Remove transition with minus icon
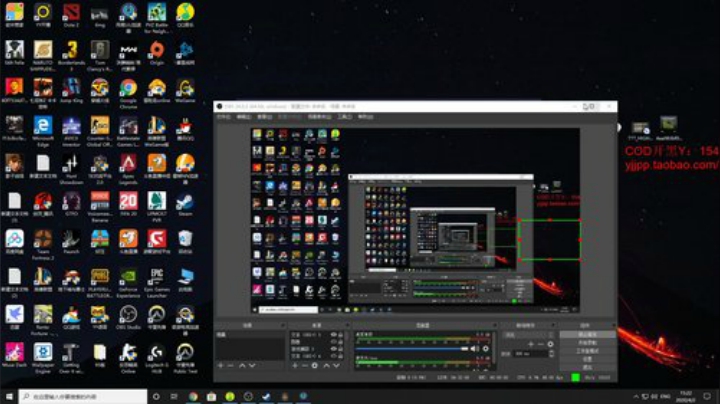 [540, 344]
